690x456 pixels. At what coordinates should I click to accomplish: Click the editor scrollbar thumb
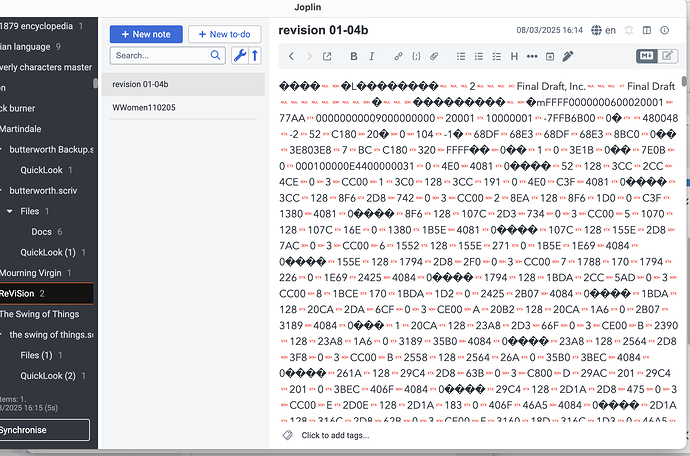pos(684,81)
